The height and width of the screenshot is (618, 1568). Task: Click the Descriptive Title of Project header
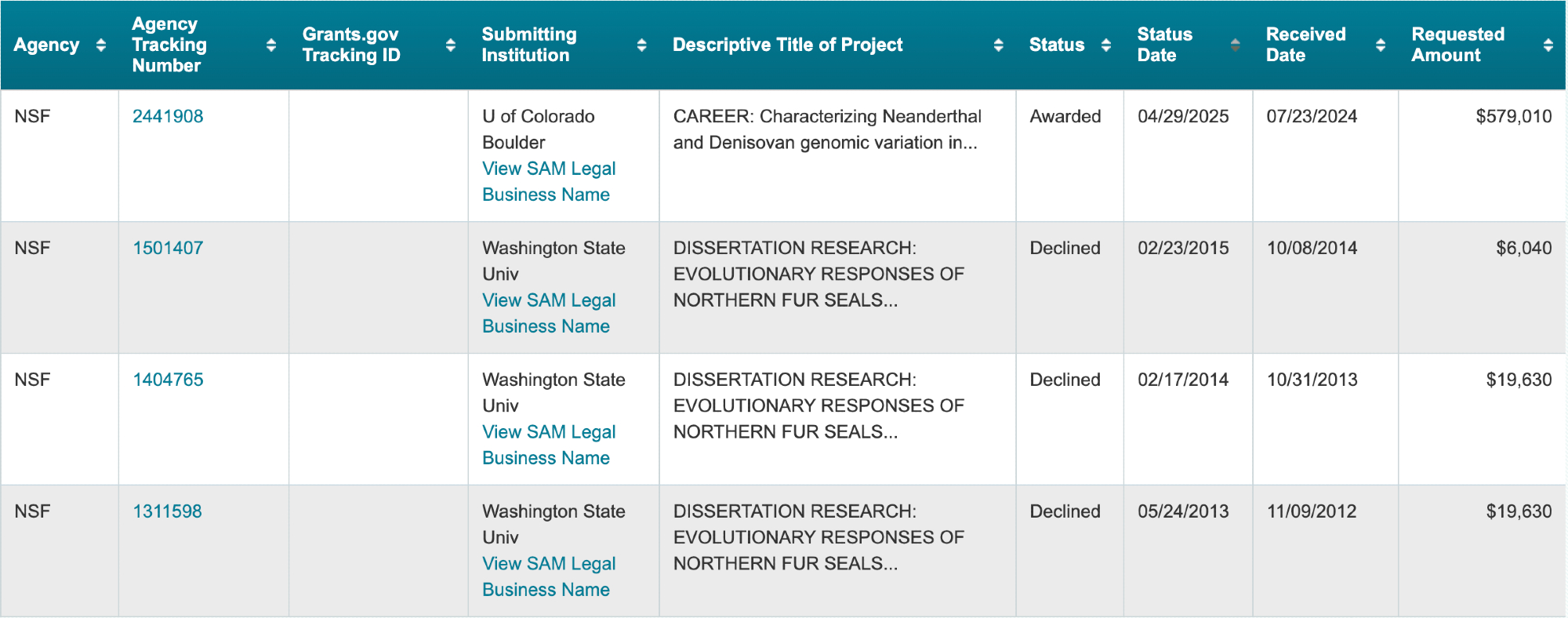pyautogui.click(x=787, y=45)
